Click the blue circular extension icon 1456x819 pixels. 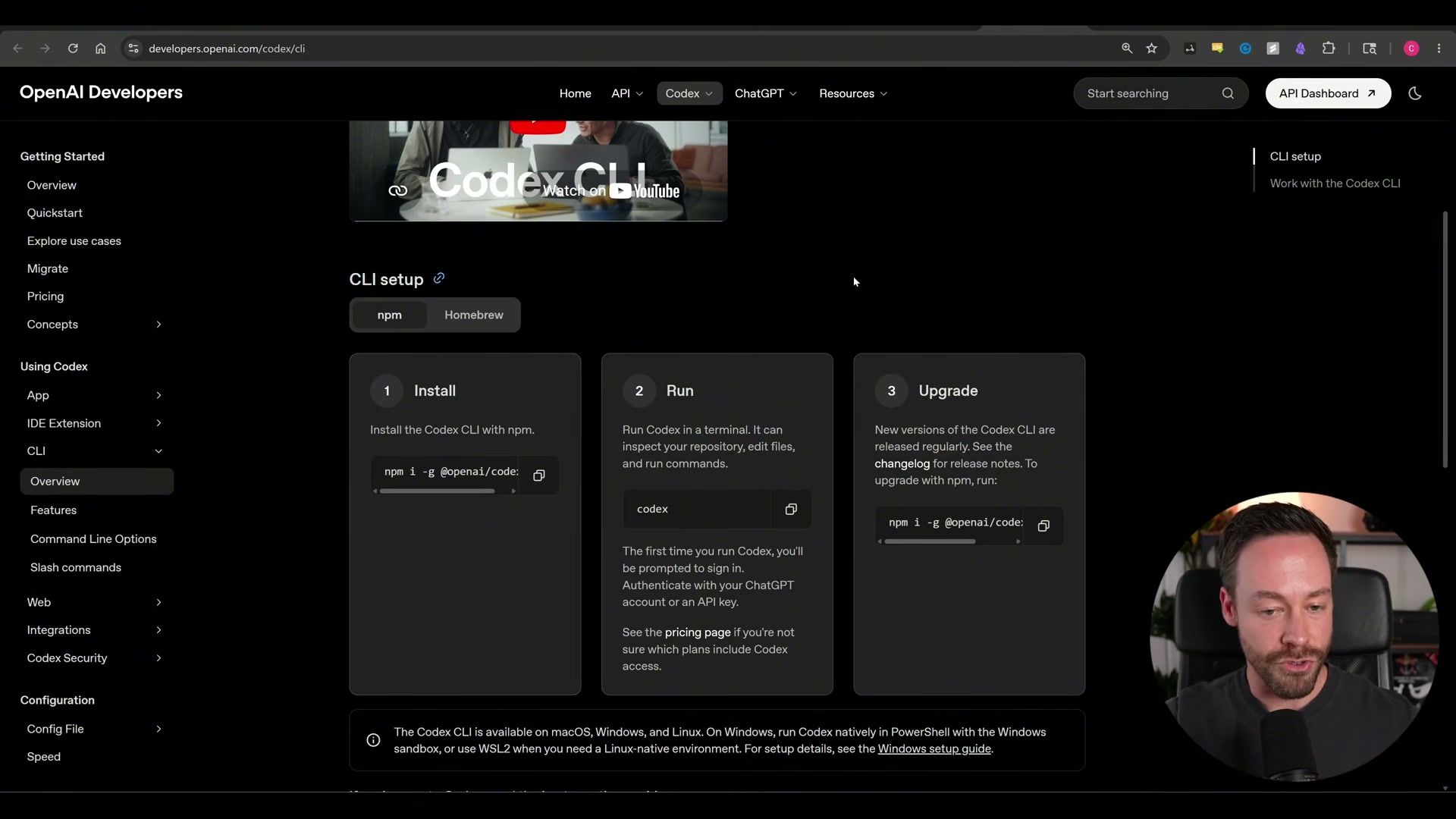click(x=1245, y=49)
